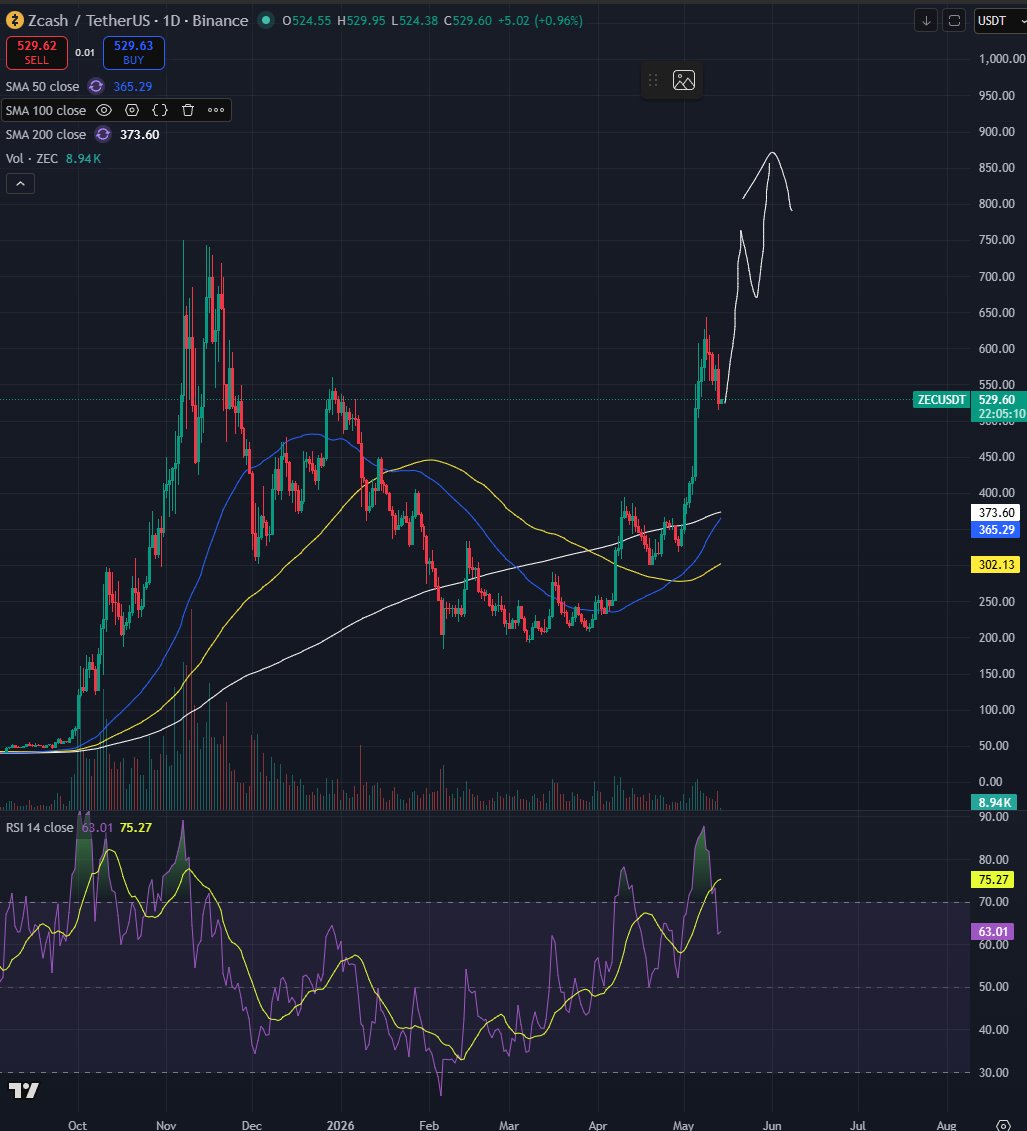Image resolution: width=1027 pixels, height=1131 pixels.
Task: Click the H529.95 high price value
Action: pos(361,20)
